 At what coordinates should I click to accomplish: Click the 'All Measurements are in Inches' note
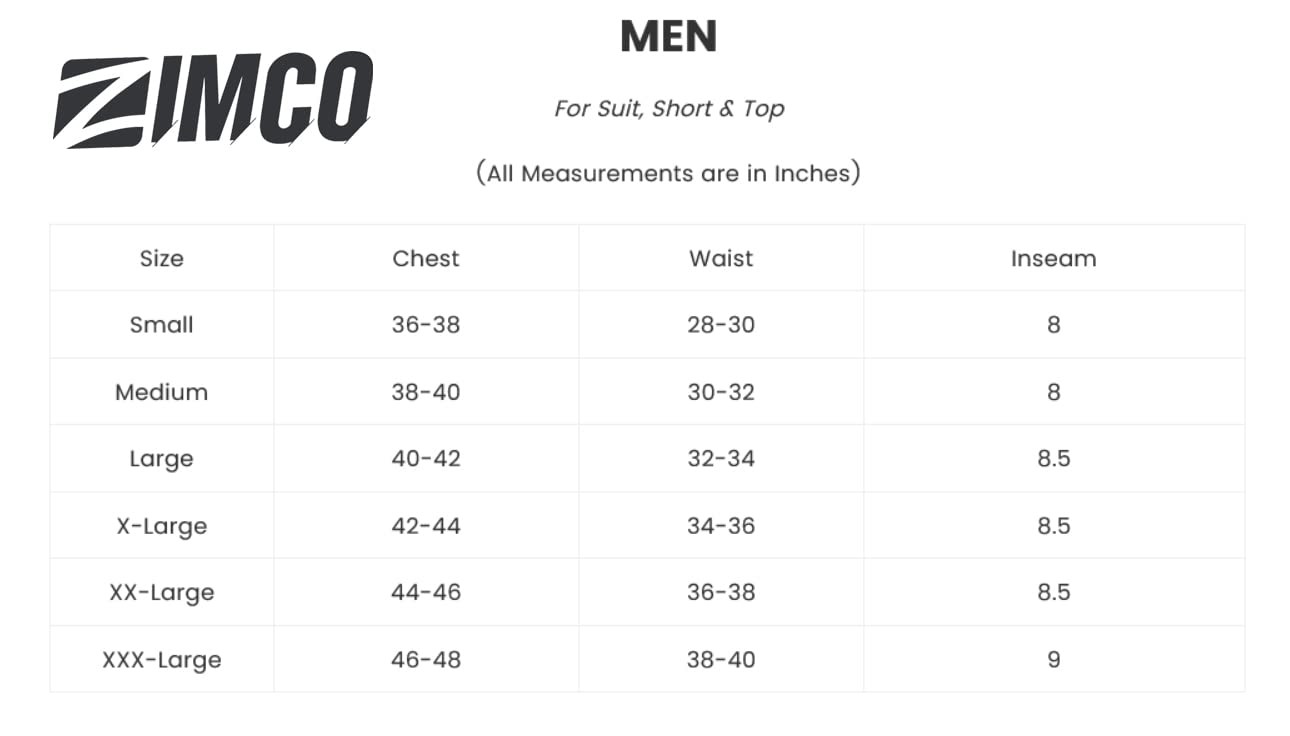click(668, 173)
